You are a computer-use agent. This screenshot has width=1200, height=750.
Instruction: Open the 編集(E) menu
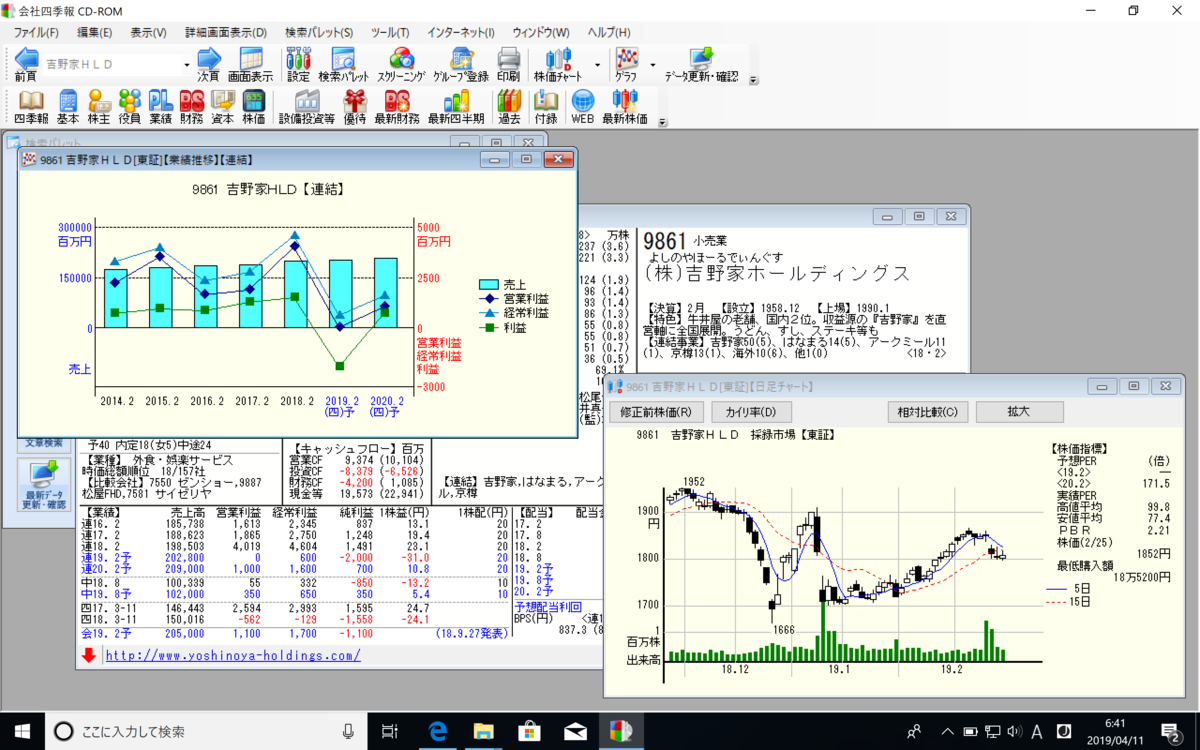94,32
